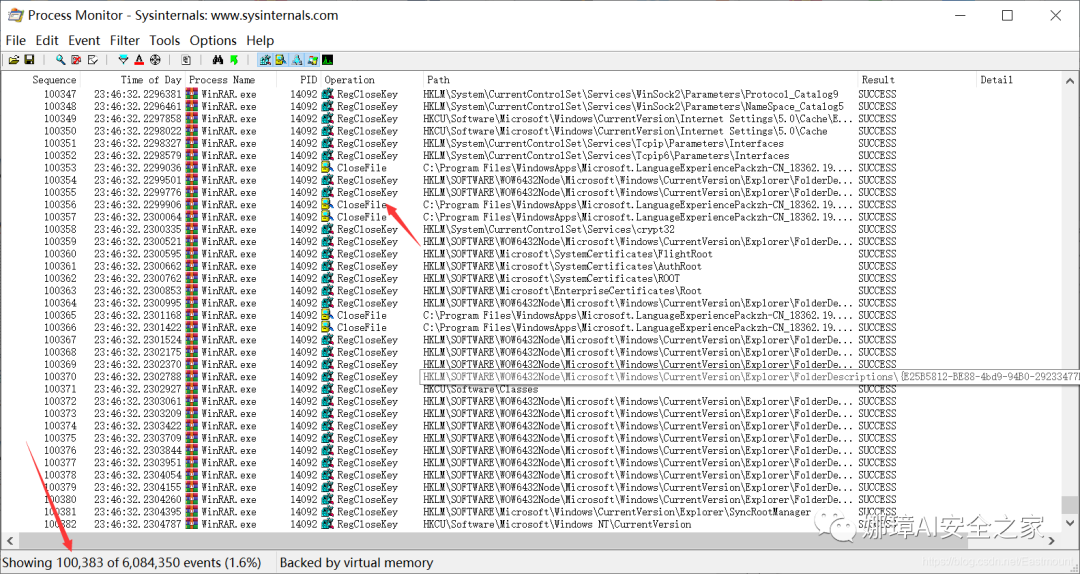1080x574 pixels.
Task: Click the green Jump To Object arrow
Action: click(x=234, y=60)
